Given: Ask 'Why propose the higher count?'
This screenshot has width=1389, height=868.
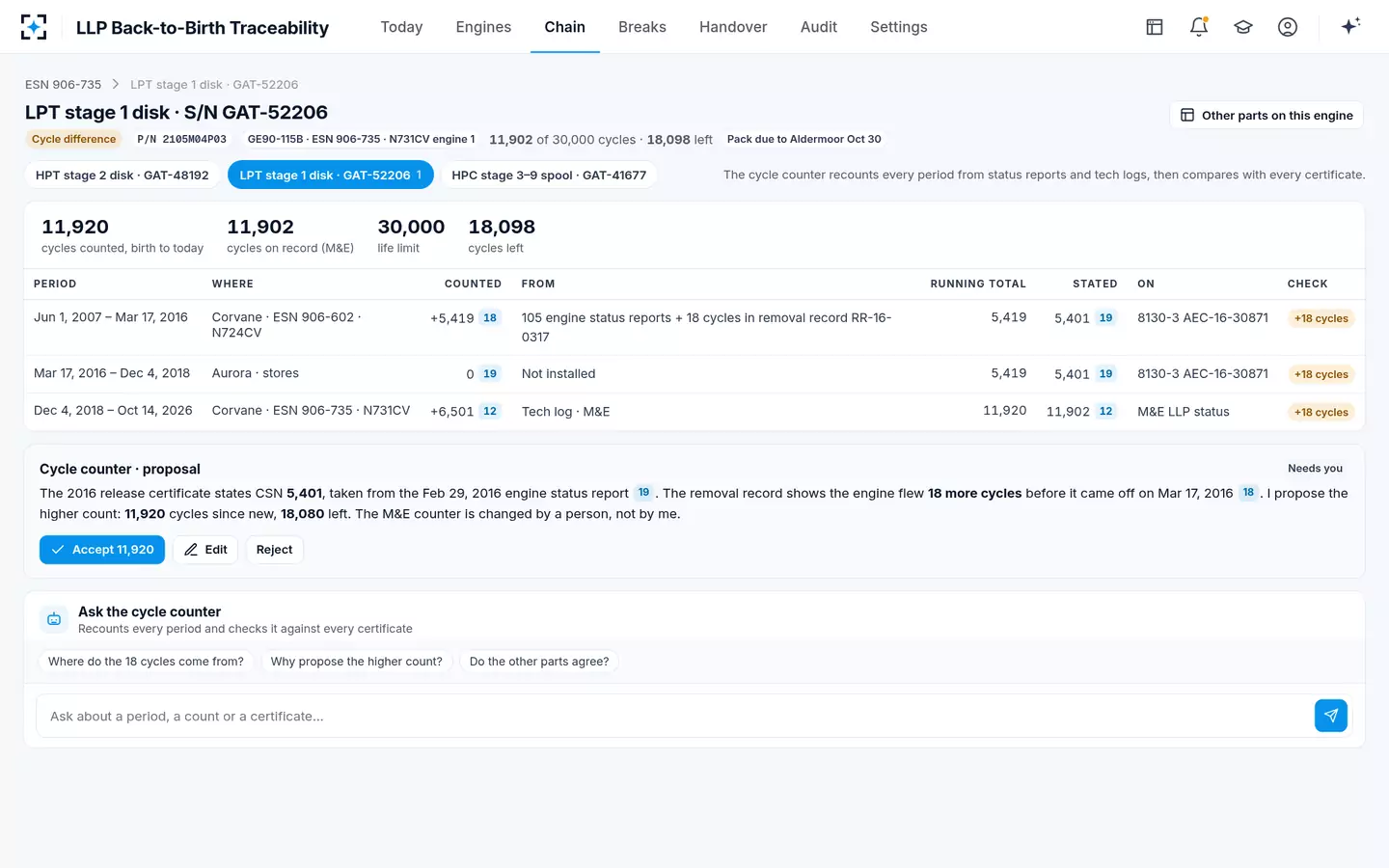Looking at the screenshot, I should (x=356, y=662).
